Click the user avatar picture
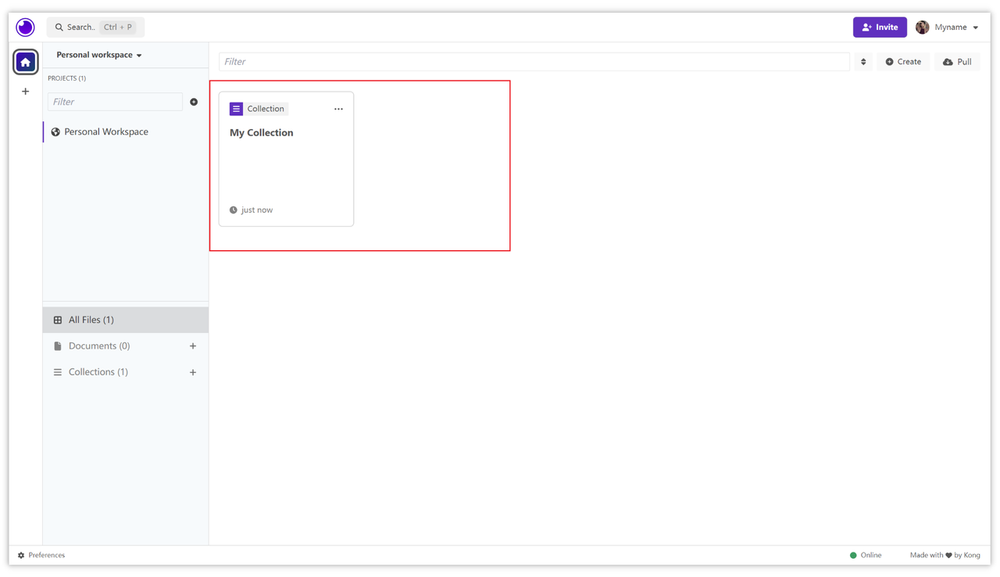Viewport: 1000px width, 577px height. (x=922, y=27)
